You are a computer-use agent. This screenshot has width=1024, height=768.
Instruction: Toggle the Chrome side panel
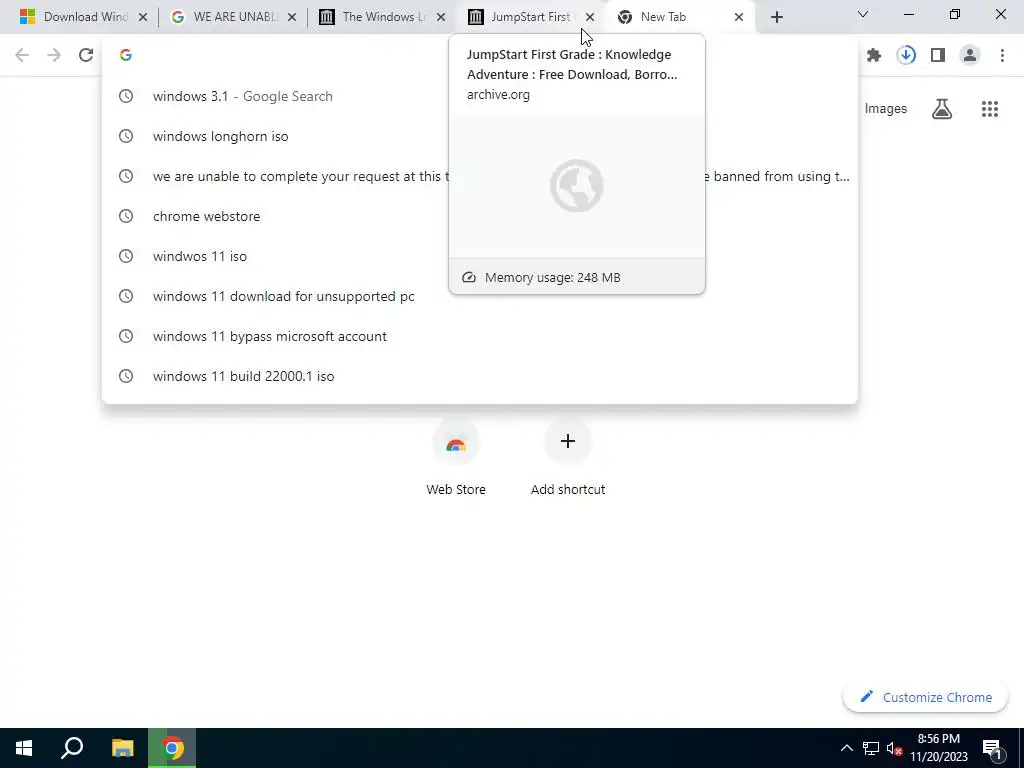(x=938, y=56)
